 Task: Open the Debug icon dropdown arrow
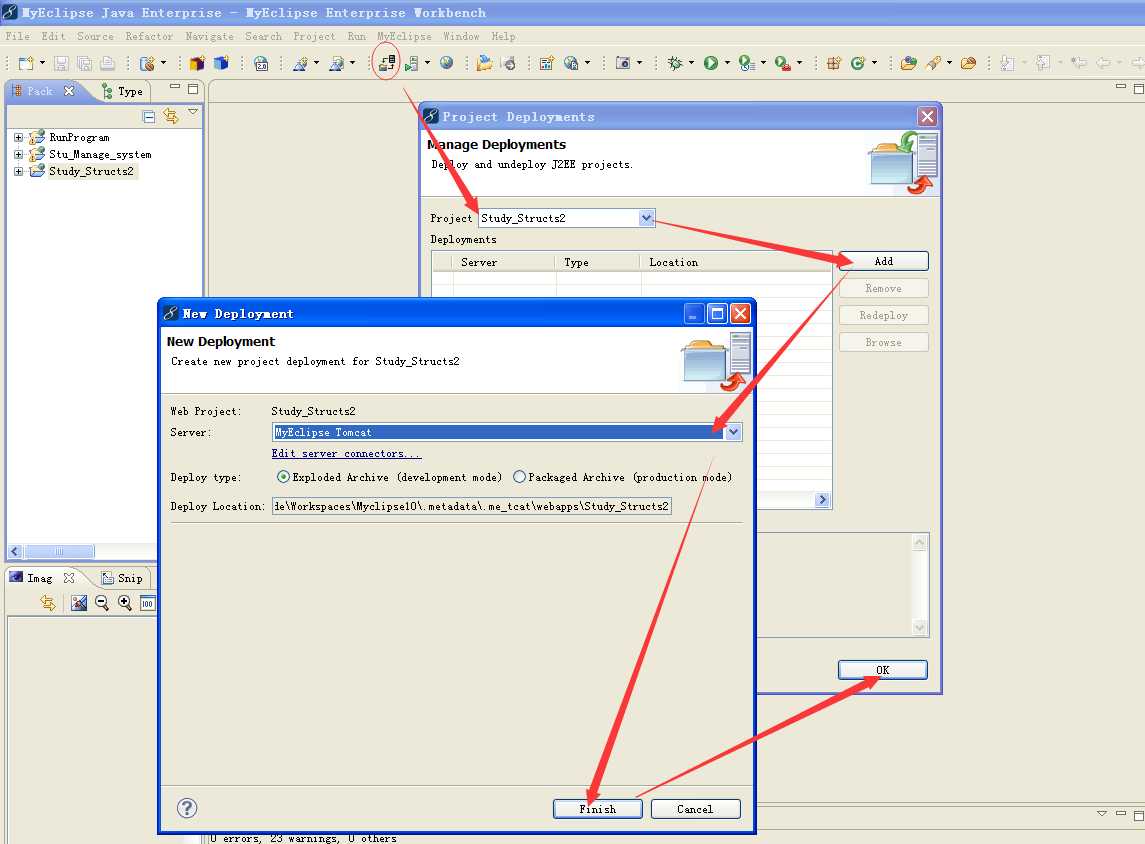point(691,64)
